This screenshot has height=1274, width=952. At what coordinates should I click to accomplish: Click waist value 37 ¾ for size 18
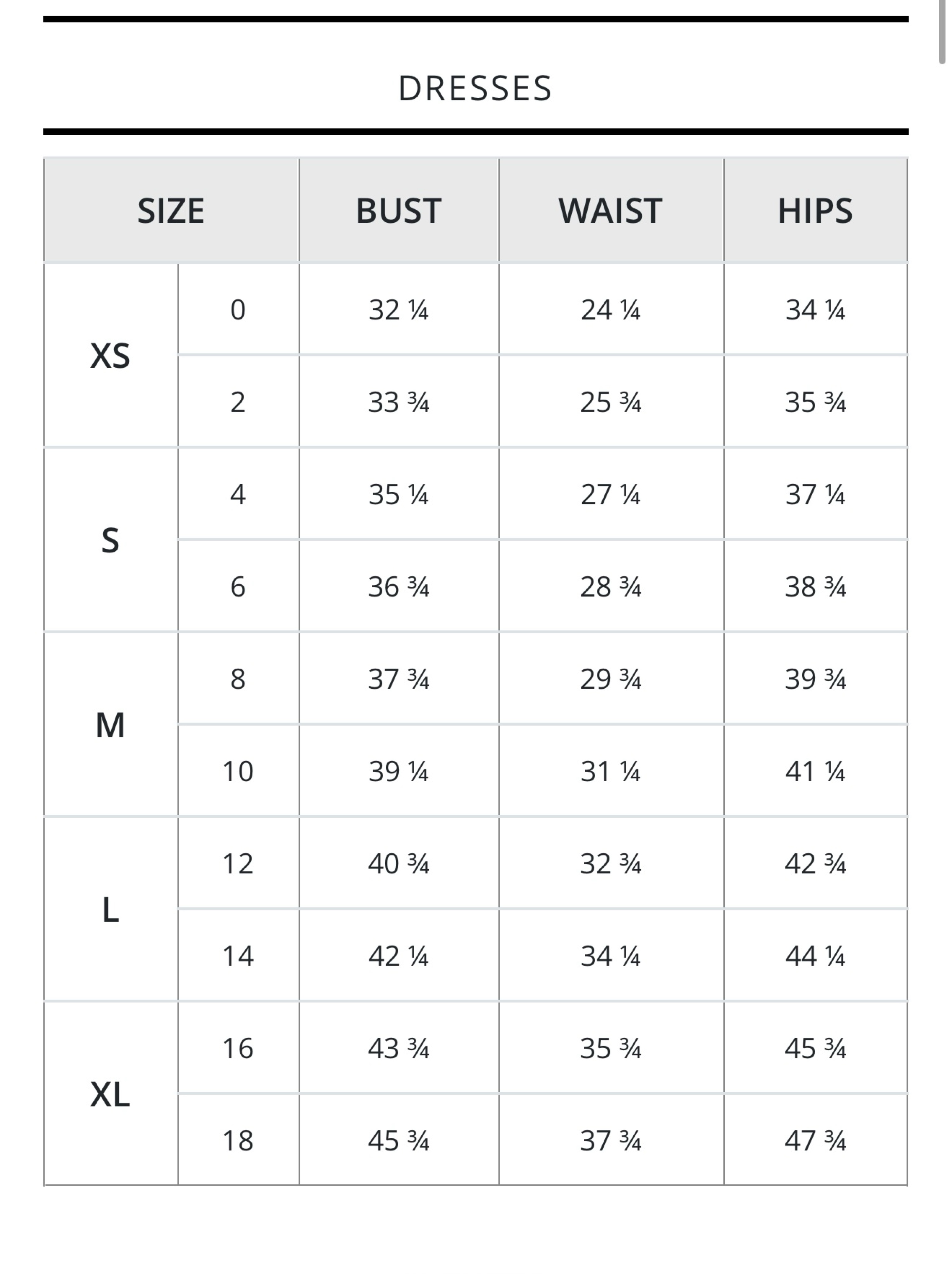coord(611,1140)
